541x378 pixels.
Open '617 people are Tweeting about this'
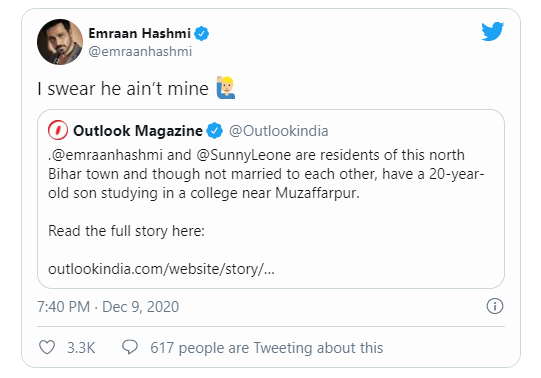[266, 348]
